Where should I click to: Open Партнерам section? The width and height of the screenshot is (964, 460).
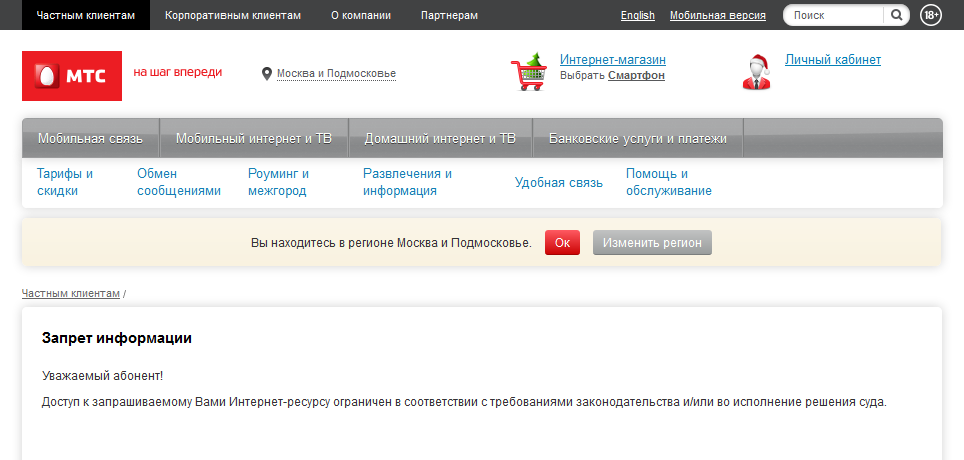coord(449,15)
